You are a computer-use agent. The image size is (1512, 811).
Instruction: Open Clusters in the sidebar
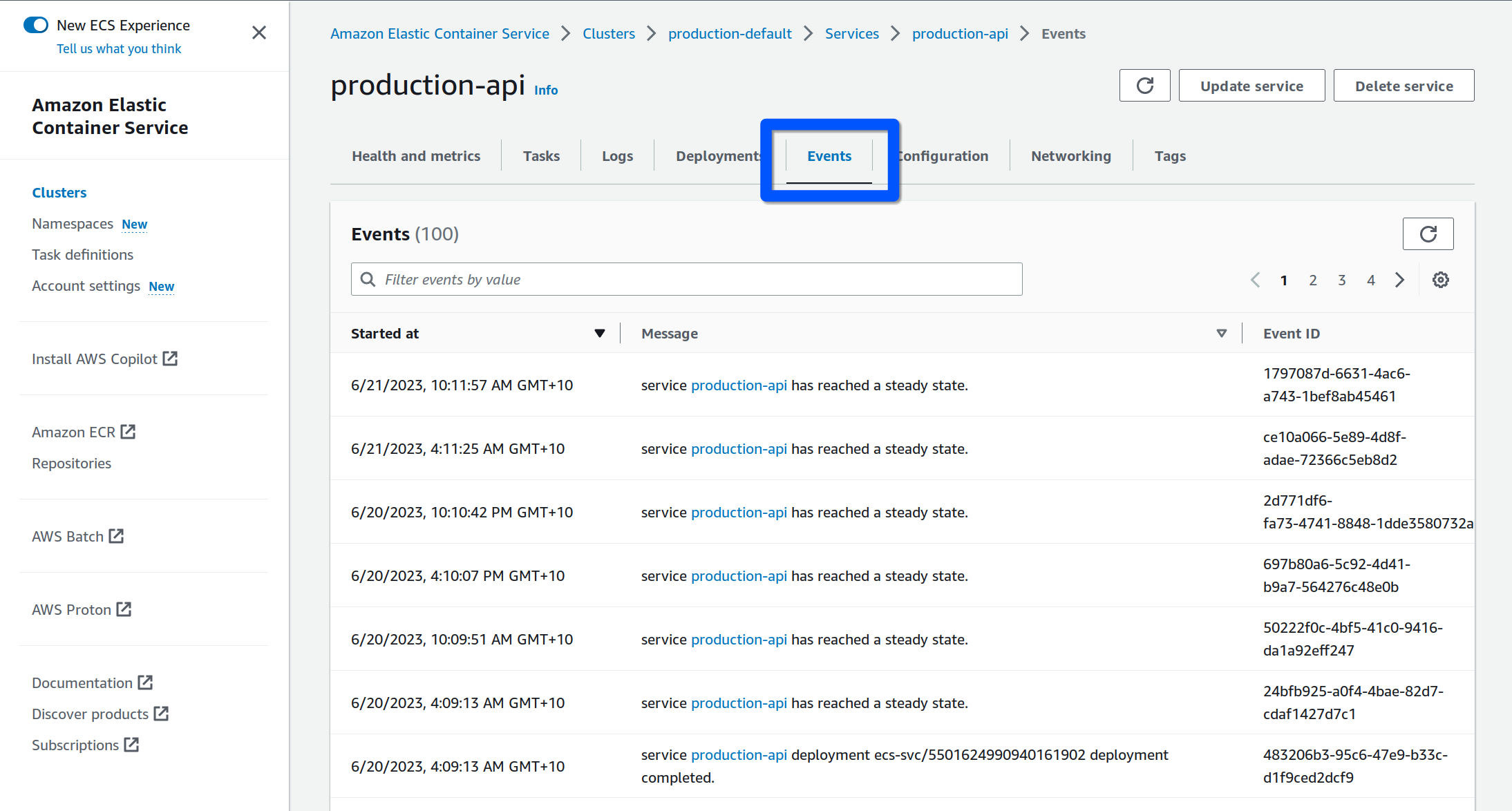59,193
